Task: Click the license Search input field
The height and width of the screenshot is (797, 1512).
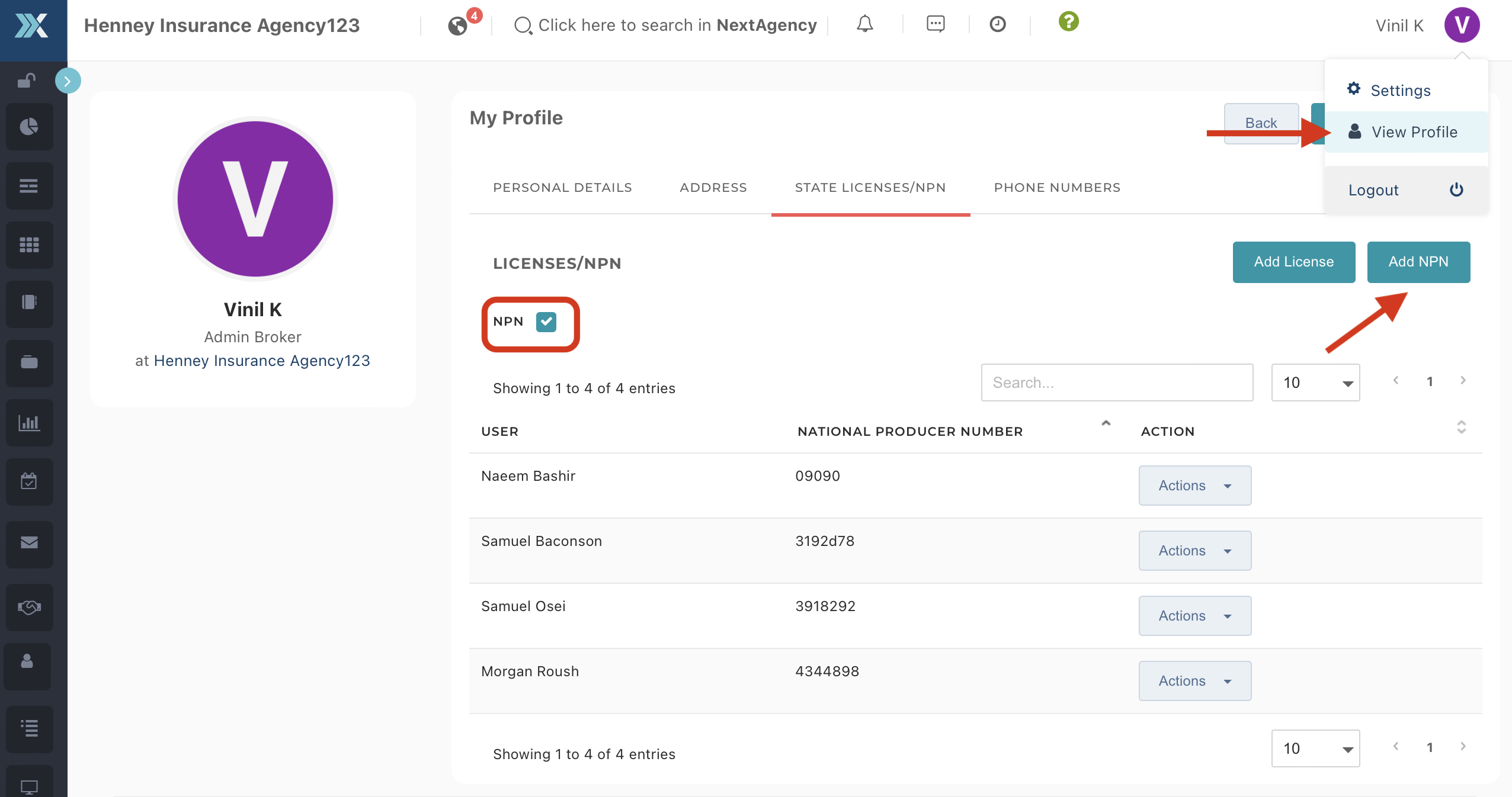Action: tap(1116, 383)
